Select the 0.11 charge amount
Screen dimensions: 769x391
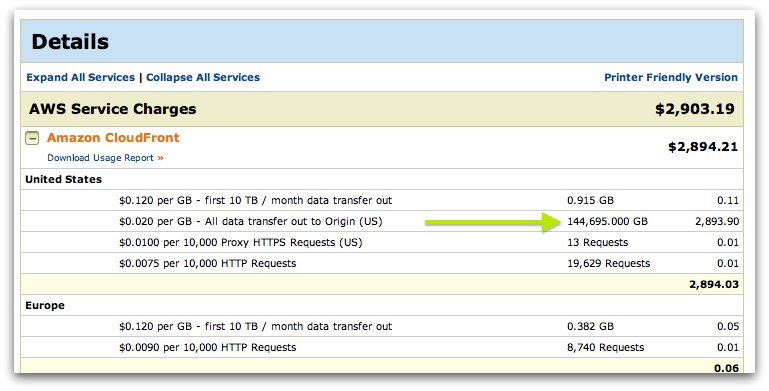[x=728, y=201]
